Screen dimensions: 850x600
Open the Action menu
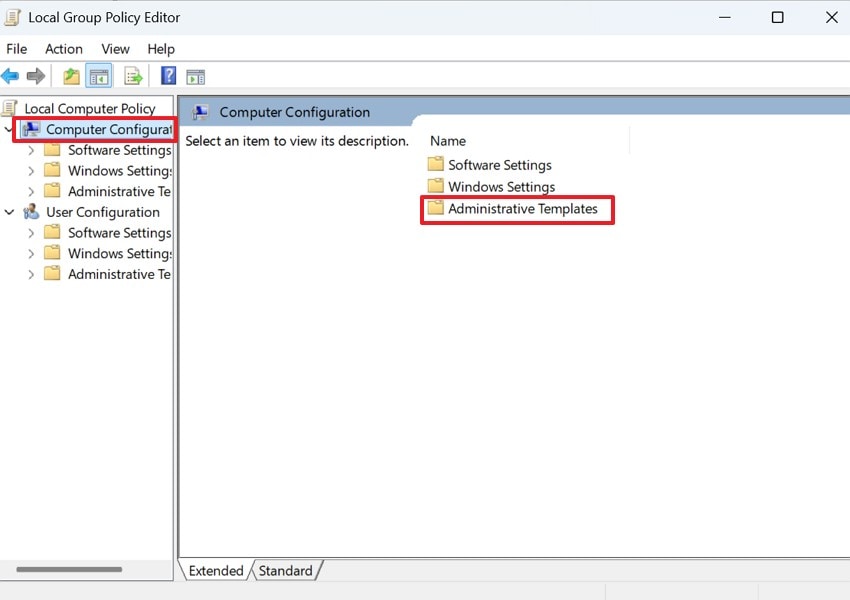64,49
